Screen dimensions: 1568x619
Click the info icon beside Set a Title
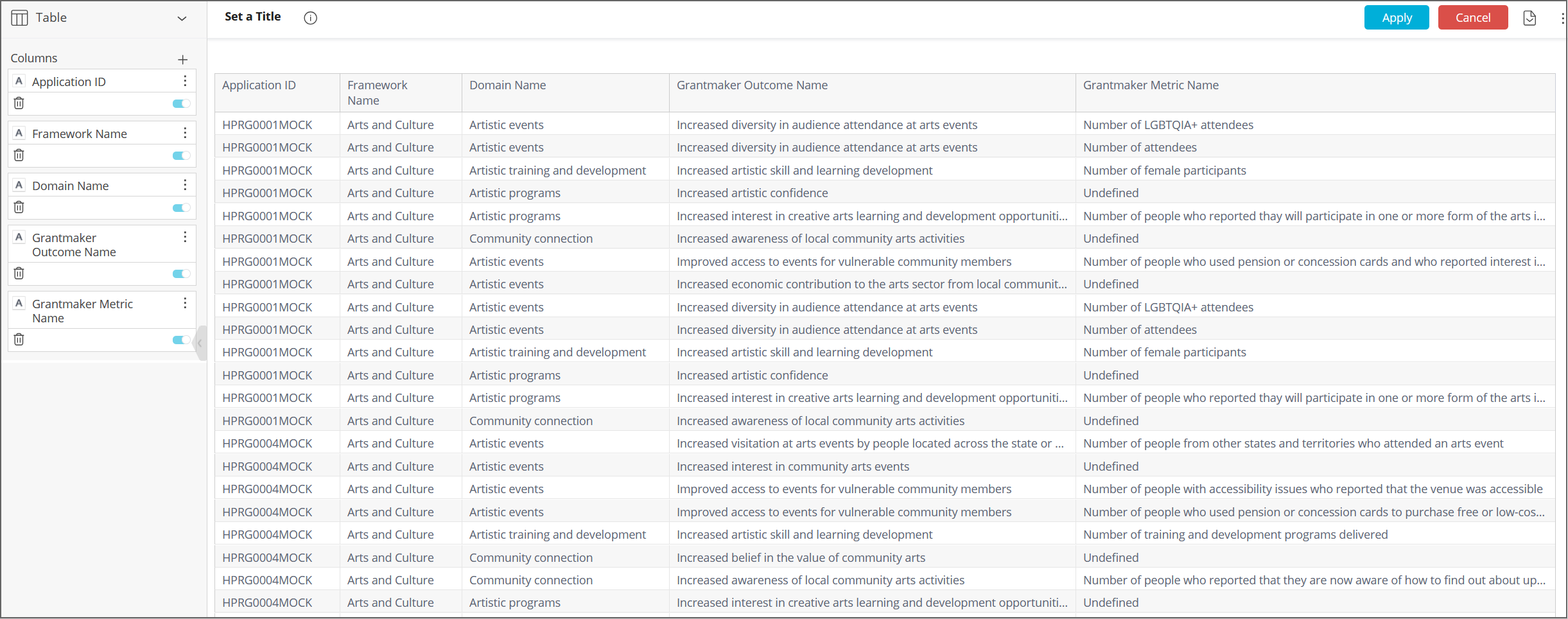click(311, 18)
